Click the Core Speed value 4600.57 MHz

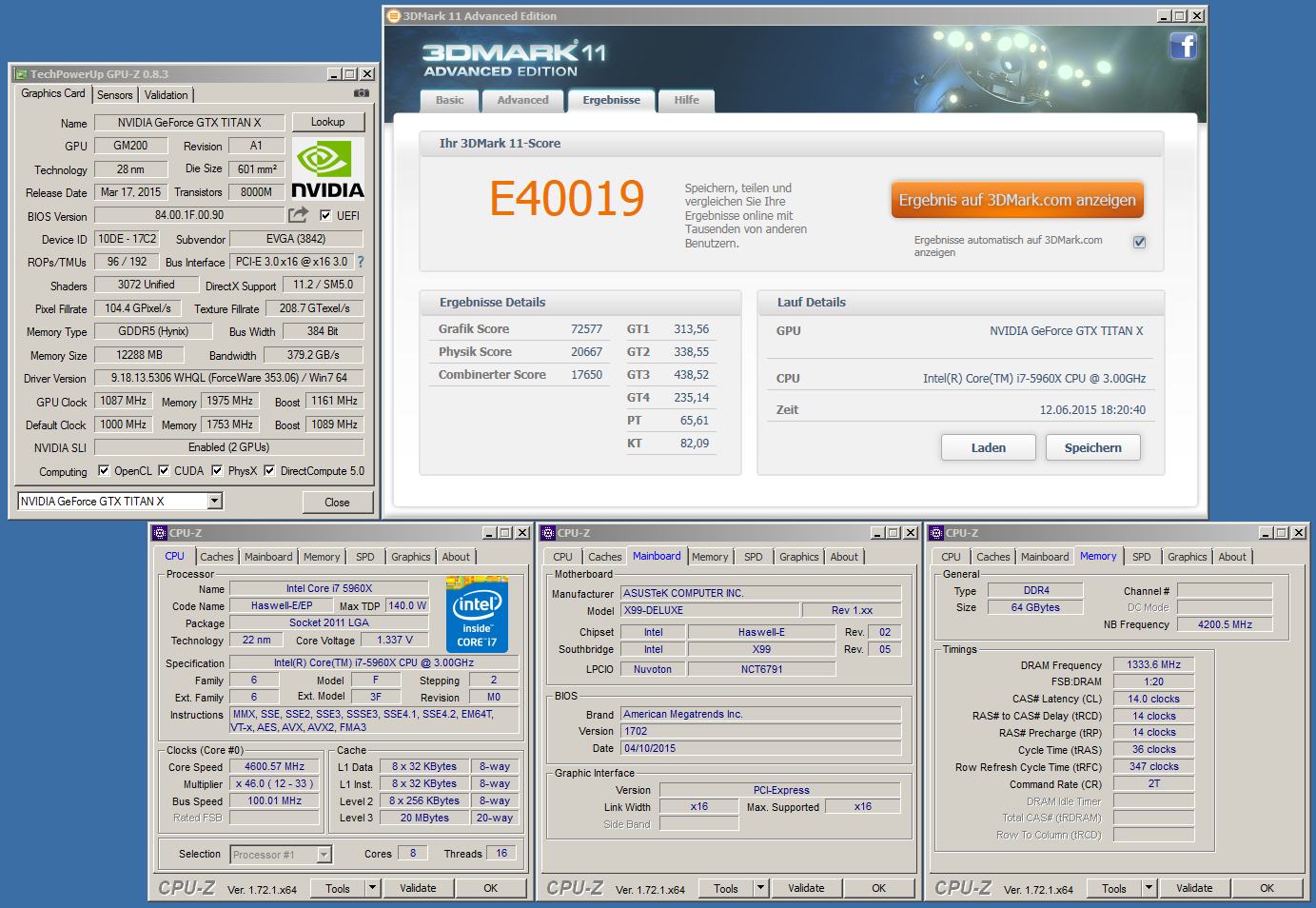coord(274,766)
